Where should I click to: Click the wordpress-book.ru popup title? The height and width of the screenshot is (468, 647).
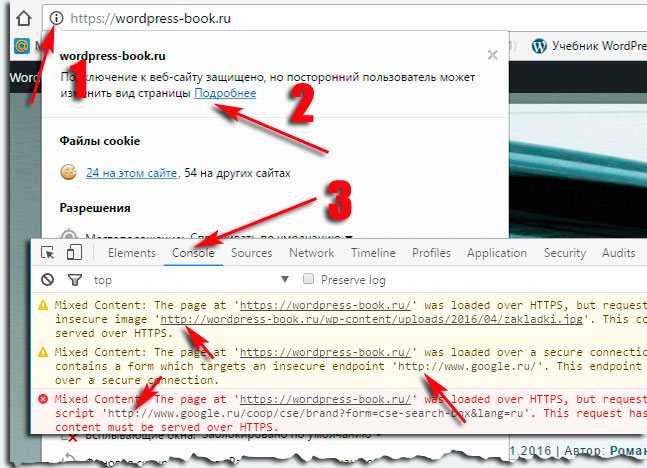point(113,56)
